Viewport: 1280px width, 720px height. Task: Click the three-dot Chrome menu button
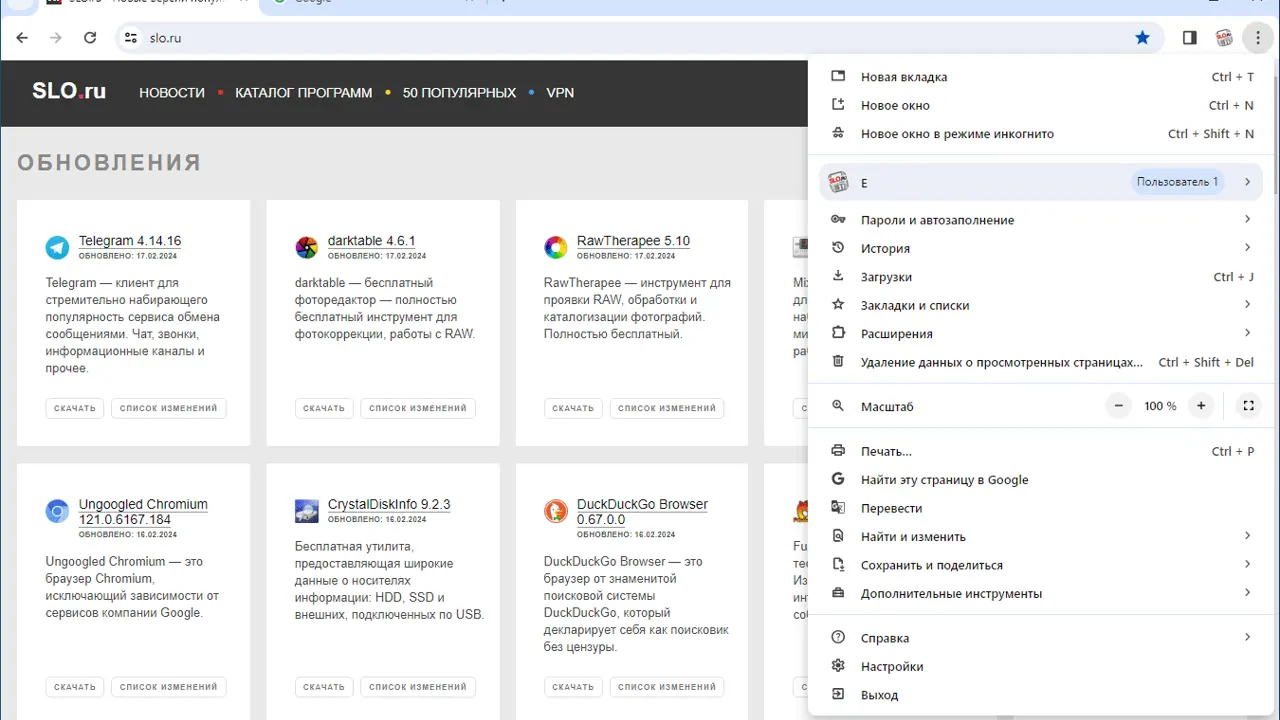1257,38
